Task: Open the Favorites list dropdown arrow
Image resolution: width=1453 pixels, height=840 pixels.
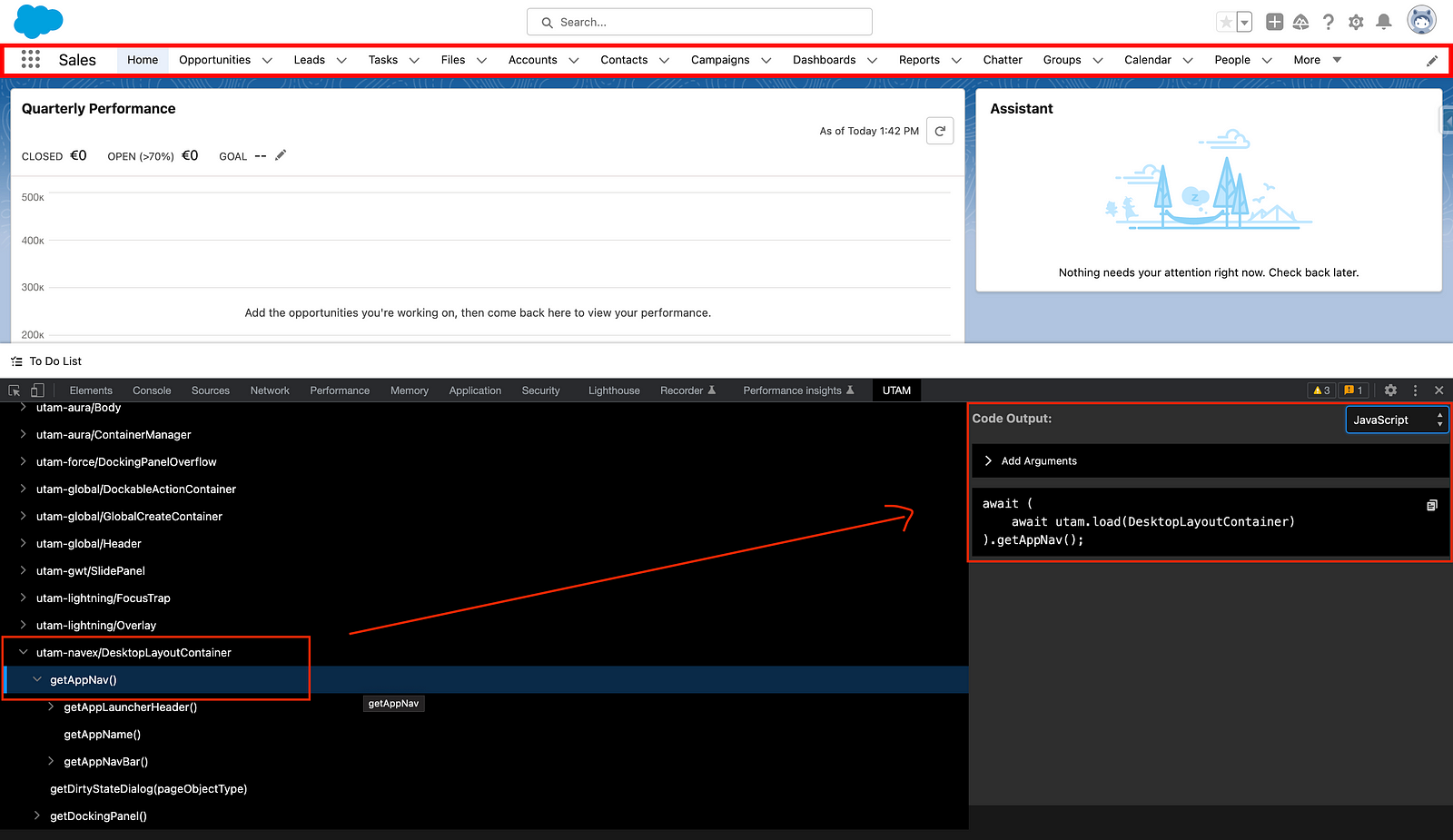Action: (1245, 22)
